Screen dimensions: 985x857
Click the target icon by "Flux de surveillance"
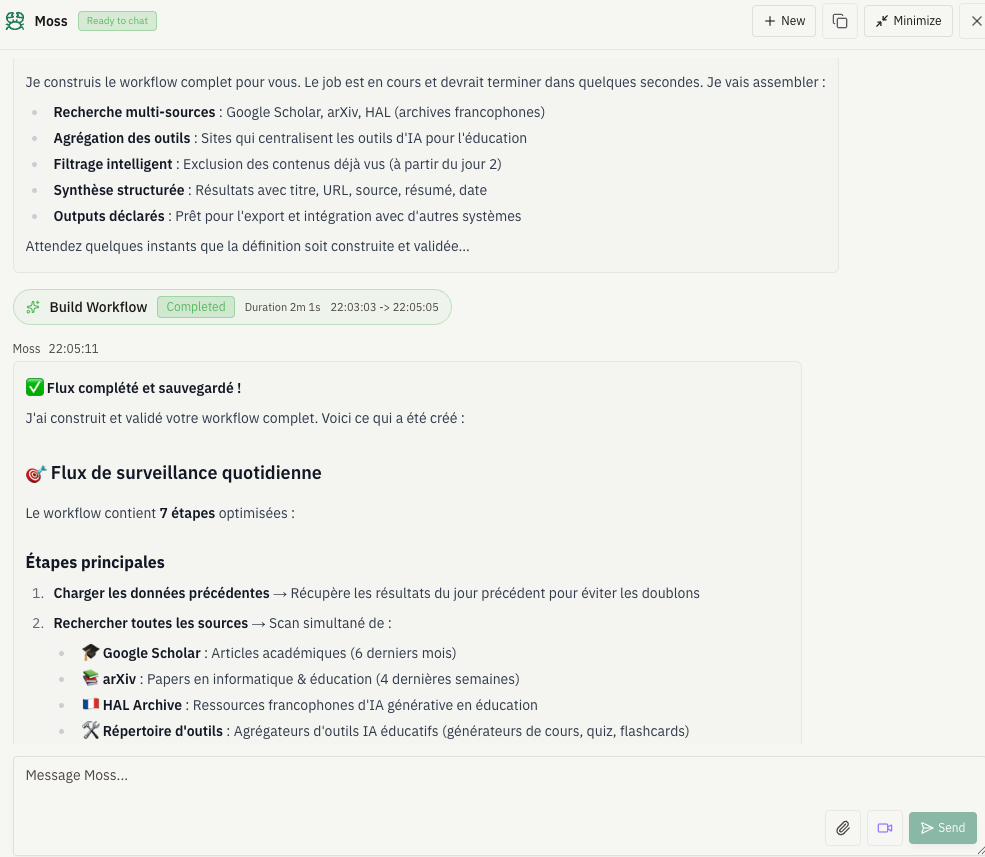point(36,473)
